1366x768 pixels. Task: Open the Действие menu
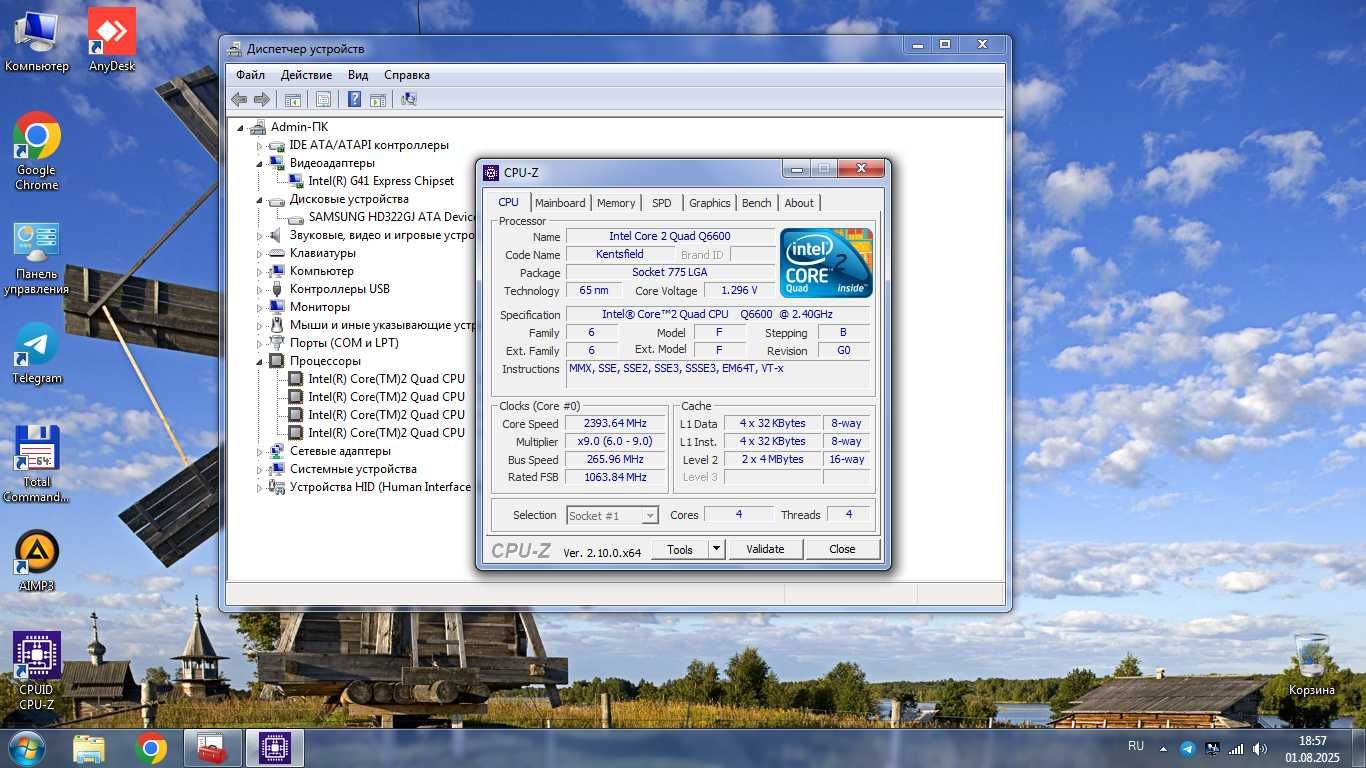point(306,75)
